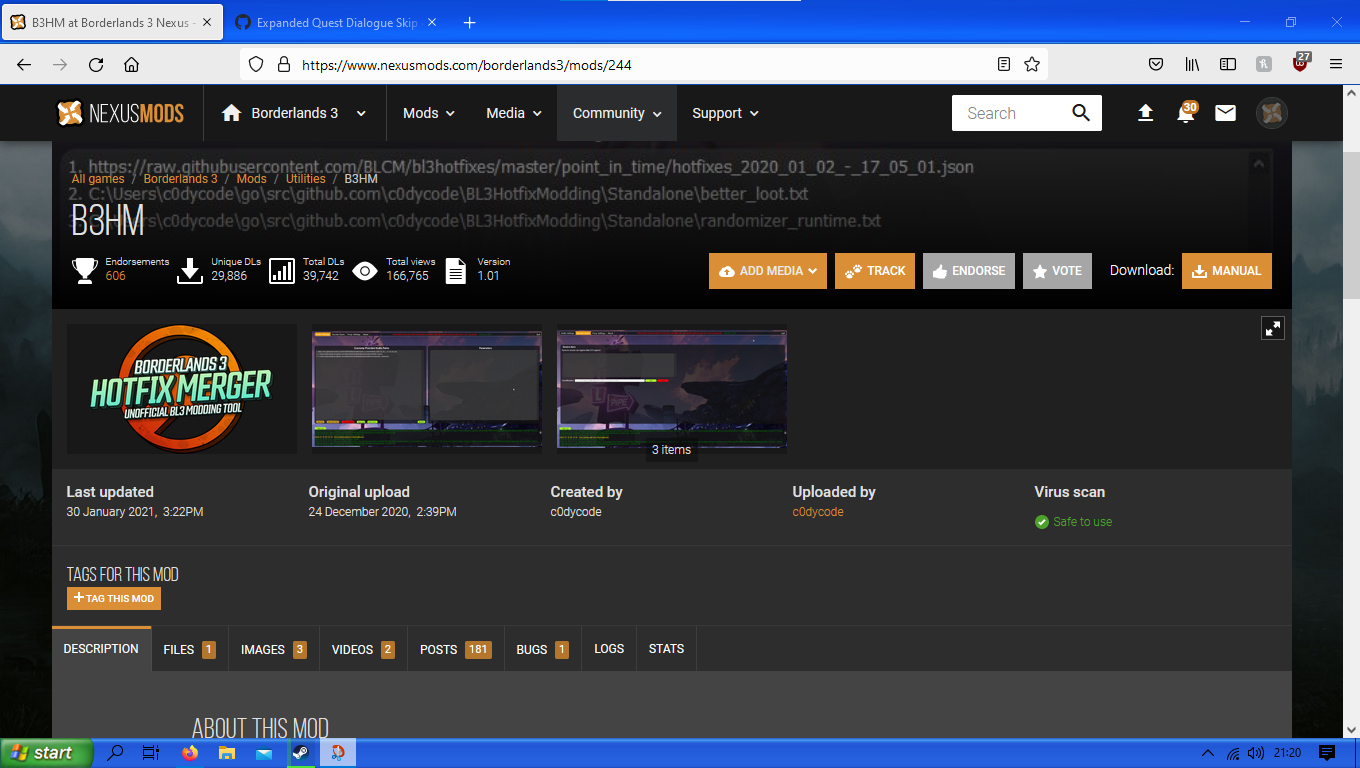Click the ENDORSE button
This screenshot has width=1360, height=768.
coord(969,271)
